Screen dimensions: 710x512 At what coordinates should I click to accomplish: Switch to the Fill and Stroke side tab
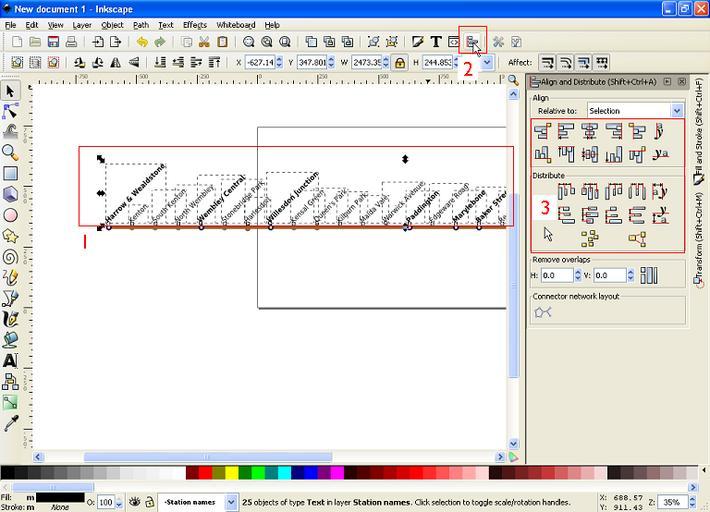pos(699,131)
